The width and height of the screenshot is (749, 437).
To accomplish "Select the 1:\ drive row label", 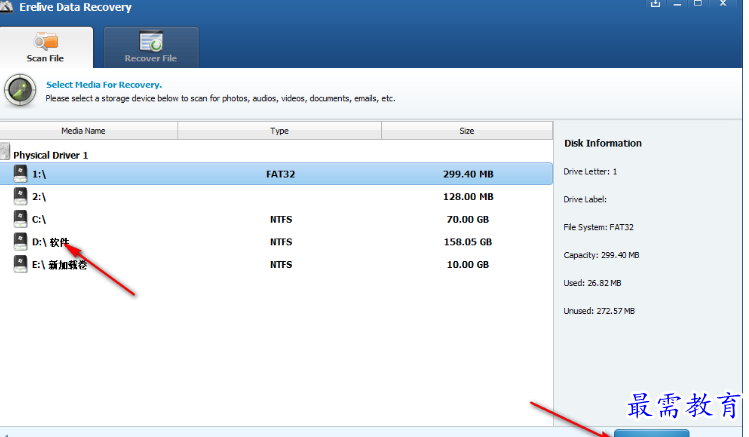I will (x=39, y=174).
